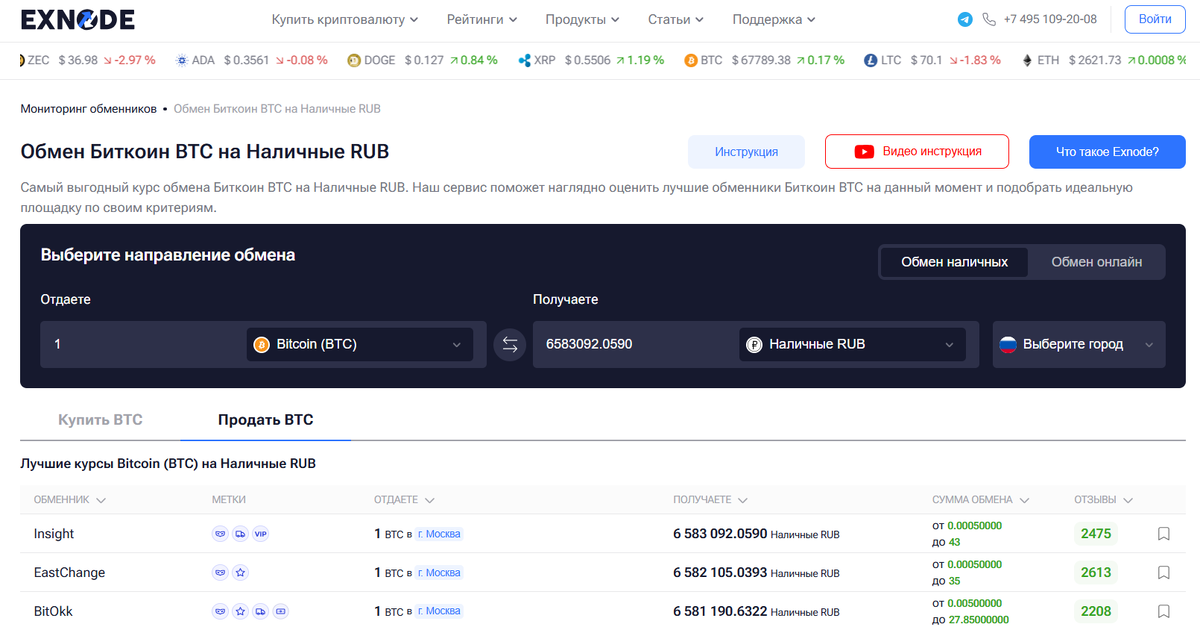Click the mask badge on BitOkk row
This screenshot has width=1200, height=630.
[x=221, y=611]
